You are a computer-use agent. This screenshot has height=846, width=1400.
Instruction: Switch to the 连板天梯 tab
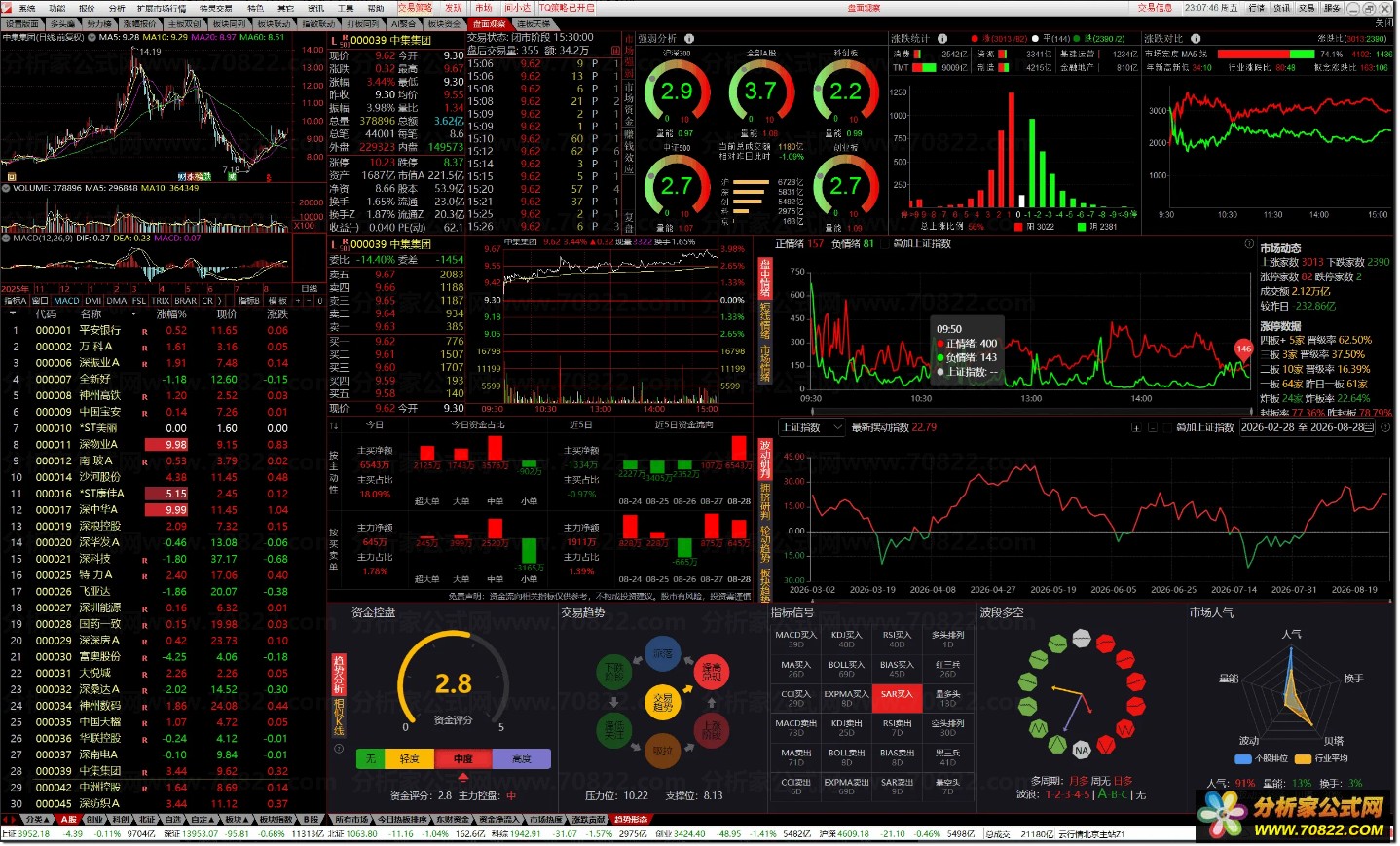pos(534,23)
